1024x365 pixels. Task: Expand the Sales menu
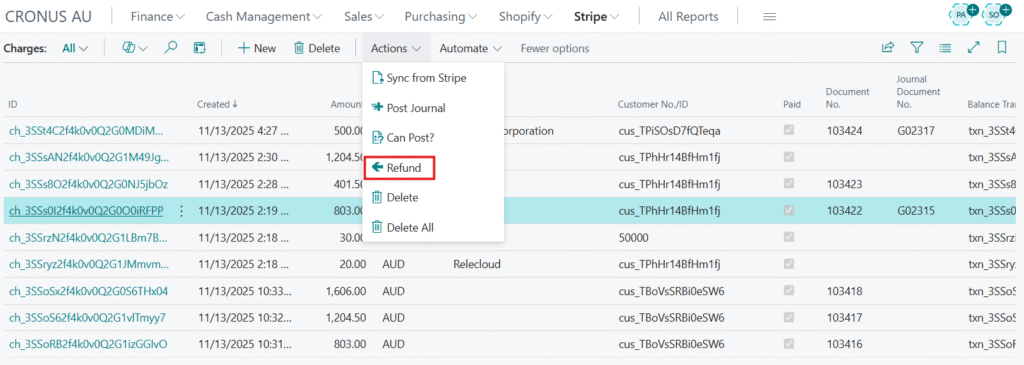tap(364, 16)
